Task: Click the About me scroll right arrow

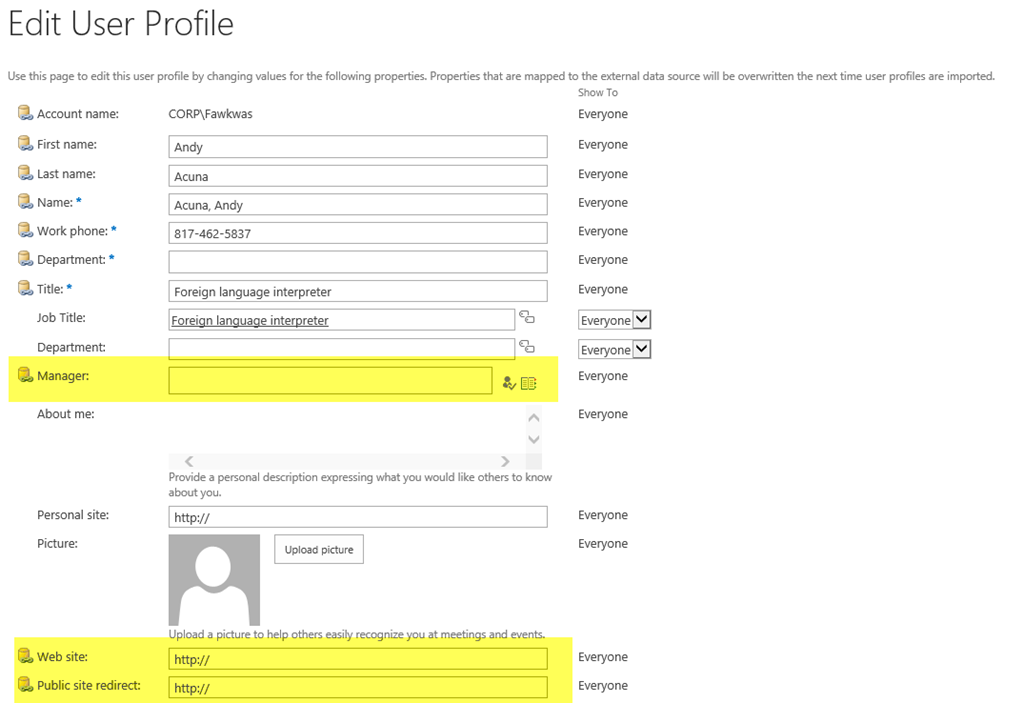Action: coord(505,461)
